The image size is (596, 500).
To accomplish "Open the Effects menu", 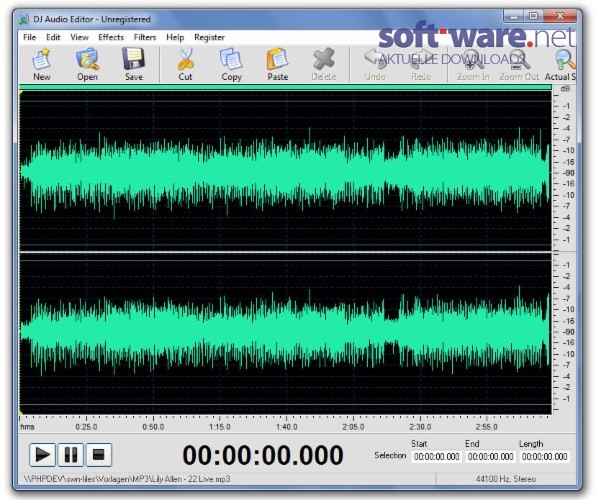I will (x=111, y=37).
